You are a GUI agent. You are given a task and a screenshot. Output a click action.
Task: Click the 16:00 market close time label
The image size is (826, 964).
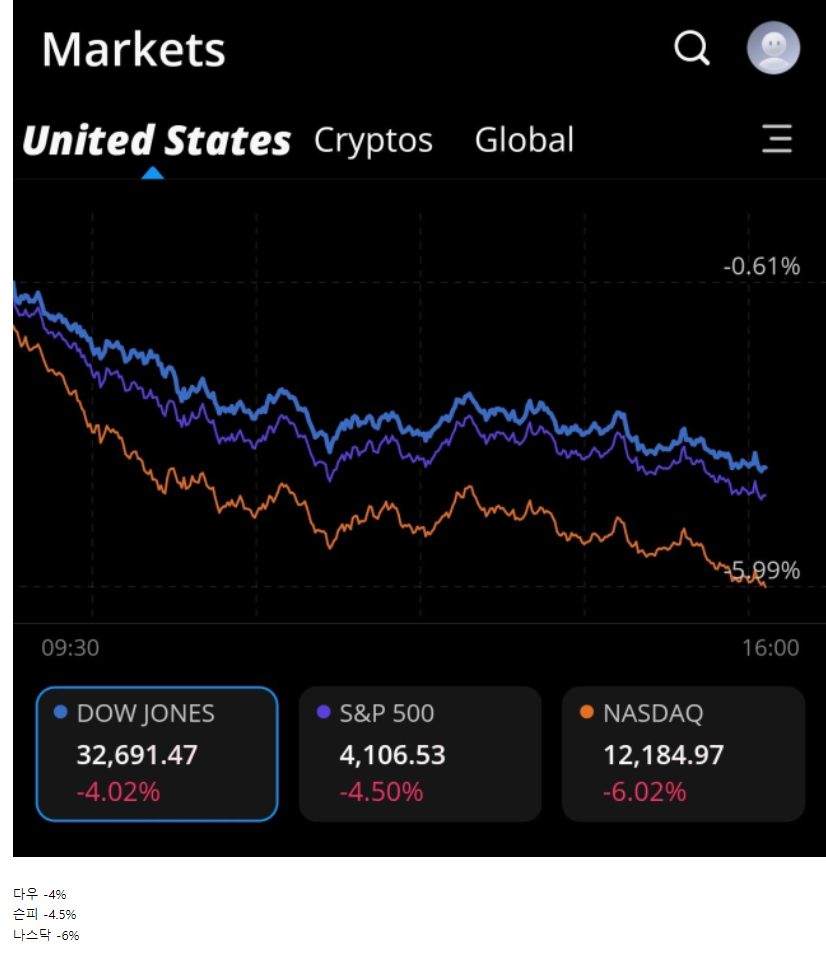(x=771, y=648)
